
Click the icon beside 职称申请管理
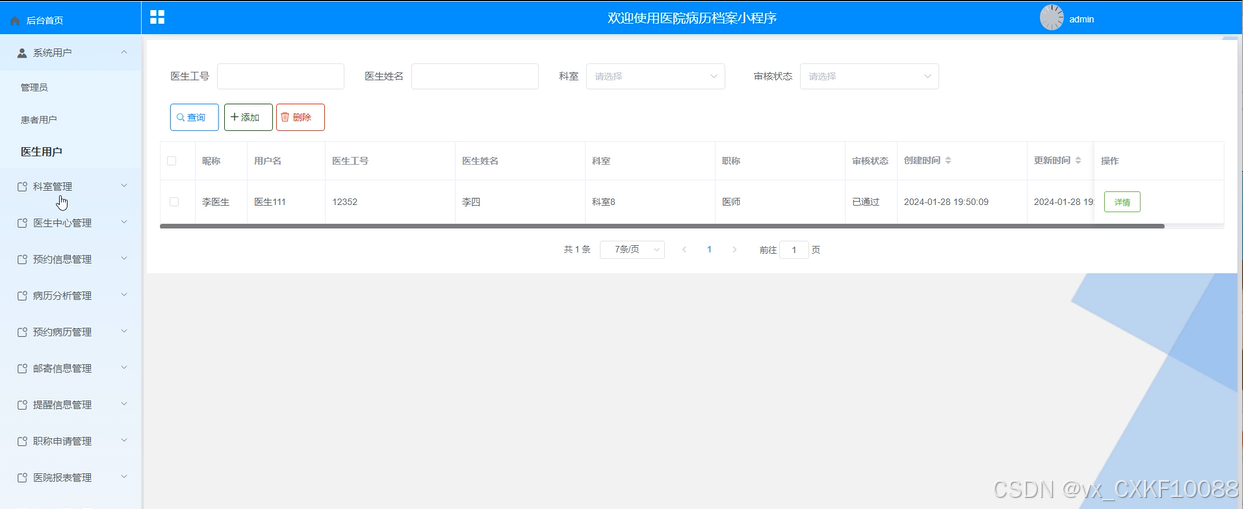point(22,441)
